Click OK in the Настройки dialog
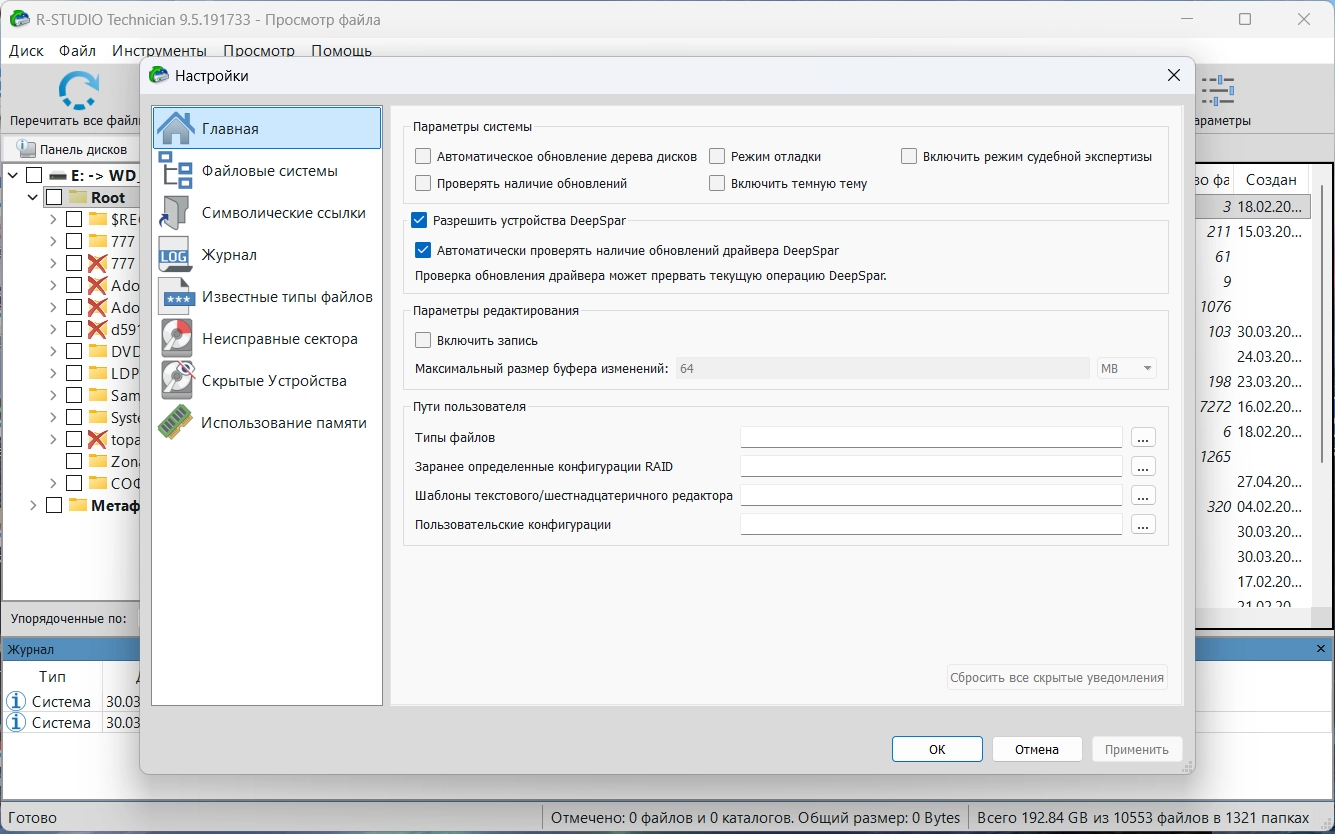 937,749
